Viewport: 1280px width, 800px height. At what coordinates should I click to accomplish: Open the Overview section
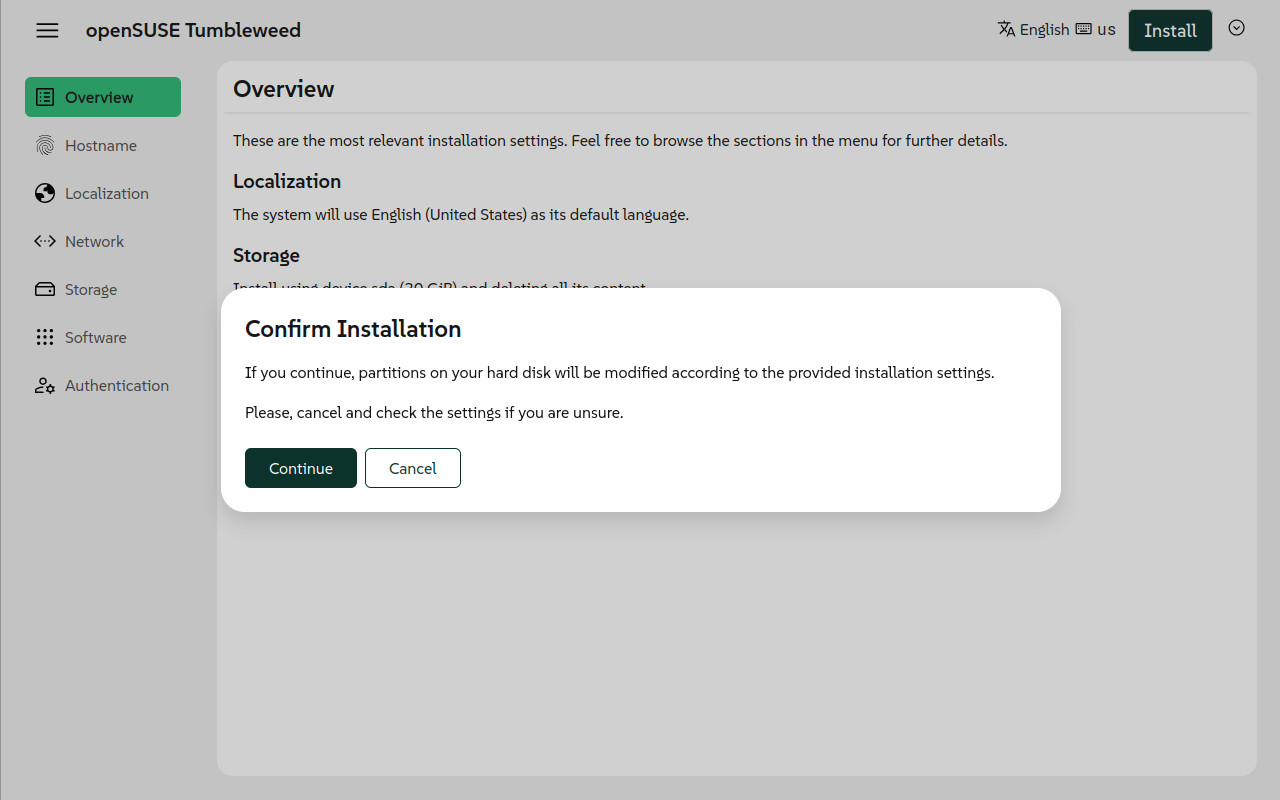[x=103, y=97]
